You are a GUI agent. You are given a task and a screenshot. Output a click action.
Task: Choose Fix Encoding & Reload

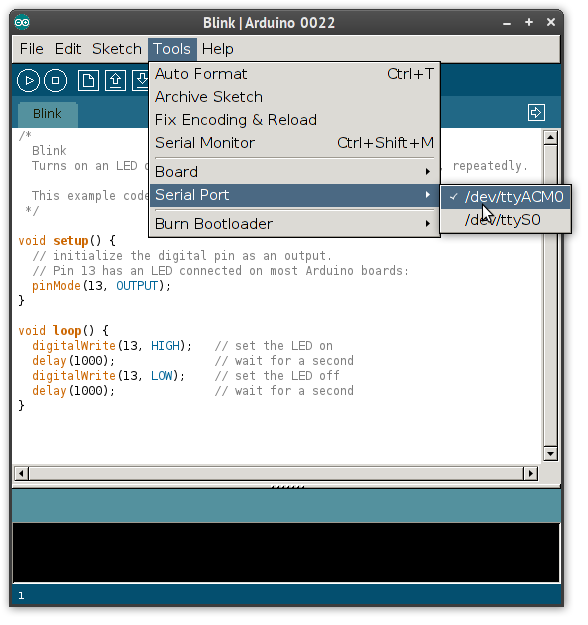294,120
